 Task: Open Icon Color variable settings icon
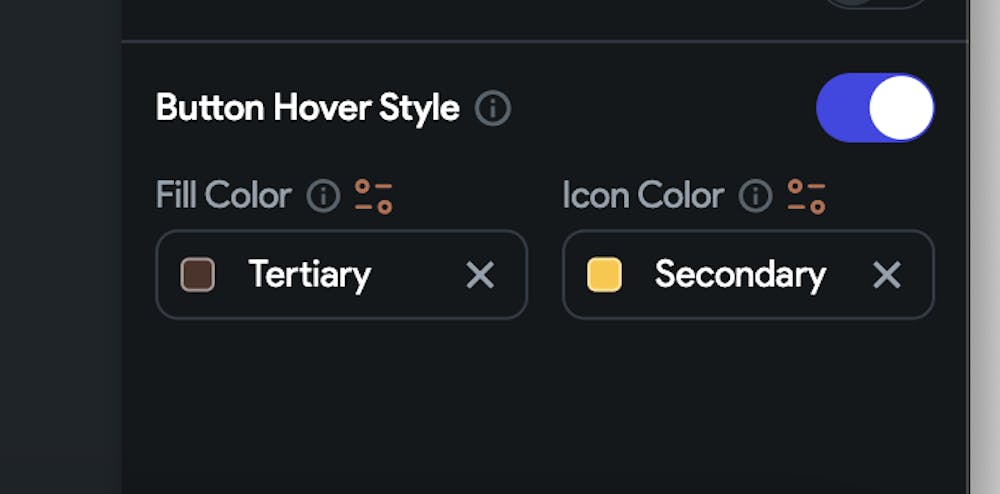pos(806,196)
